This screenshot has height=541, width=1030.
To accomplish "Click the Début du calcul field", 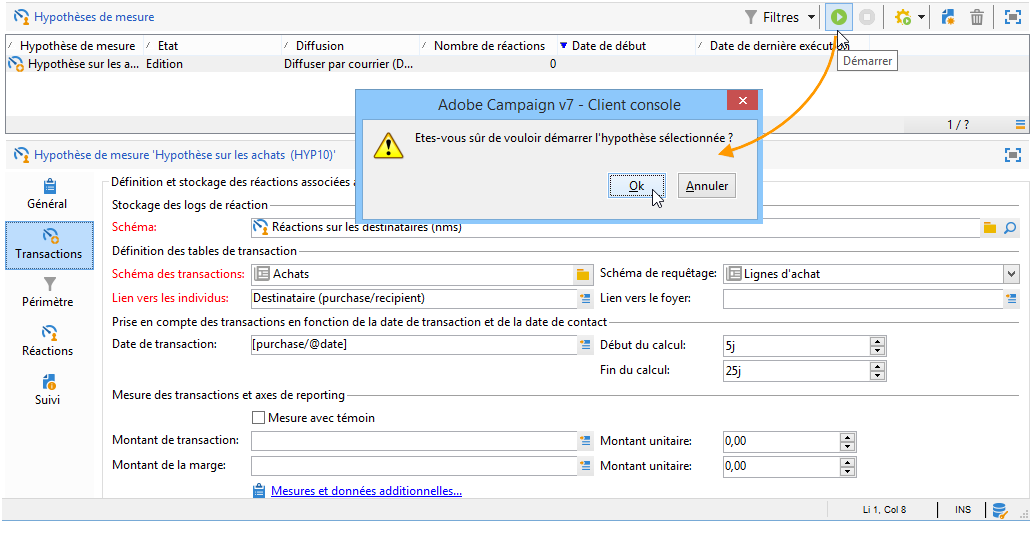I will point(796,346).
